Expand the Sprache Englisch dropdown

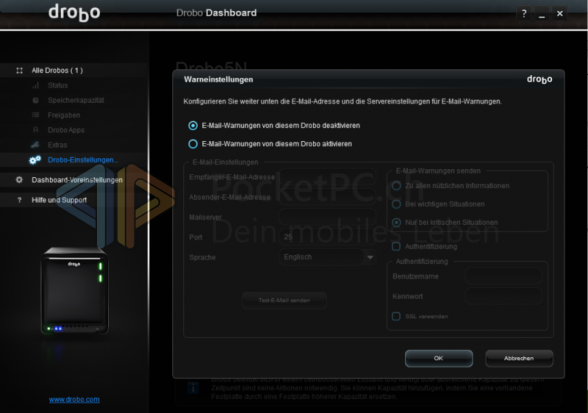click(327, 257)
